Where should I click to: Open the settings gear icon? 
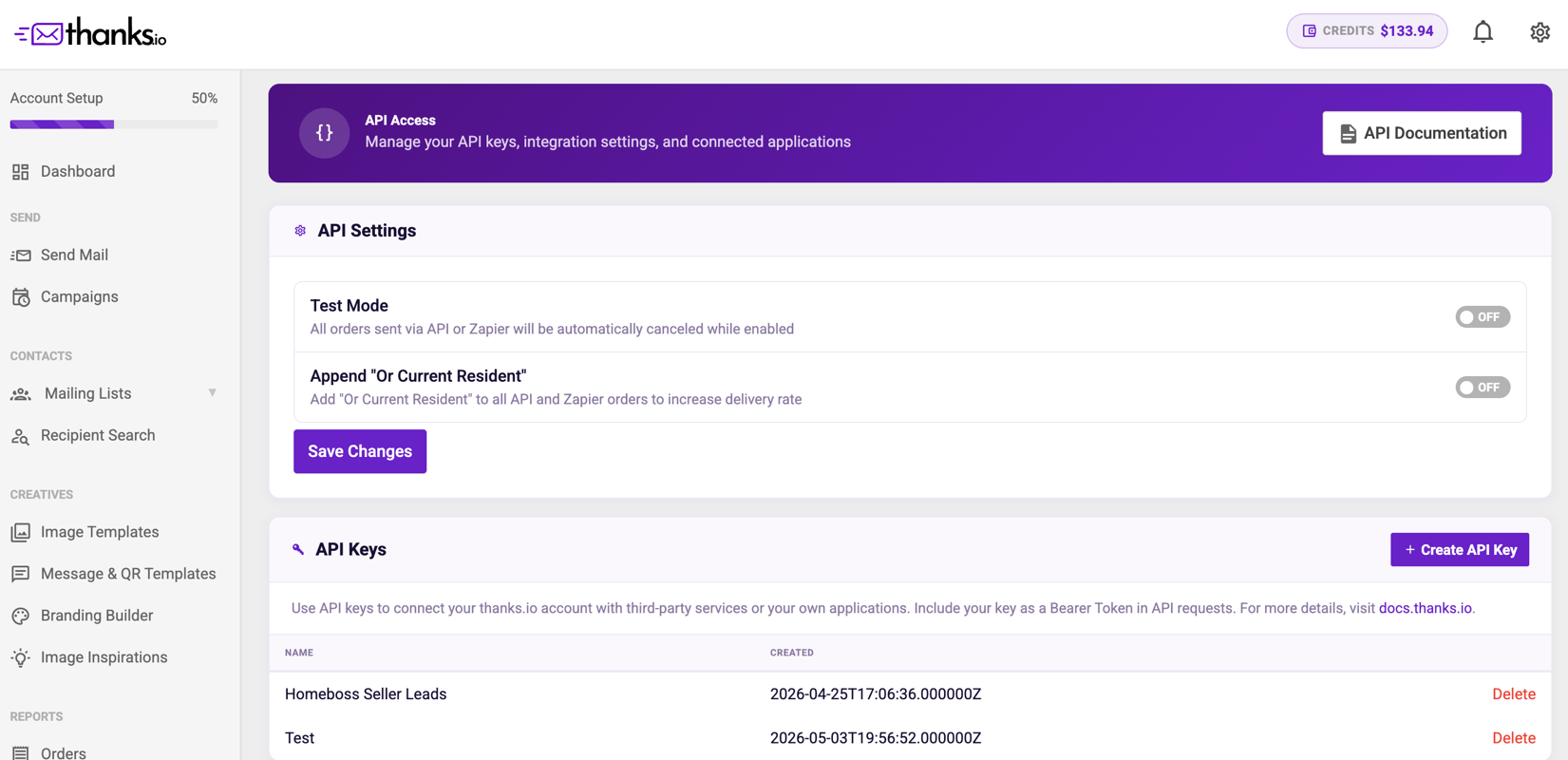click(x=1540, y=31)
